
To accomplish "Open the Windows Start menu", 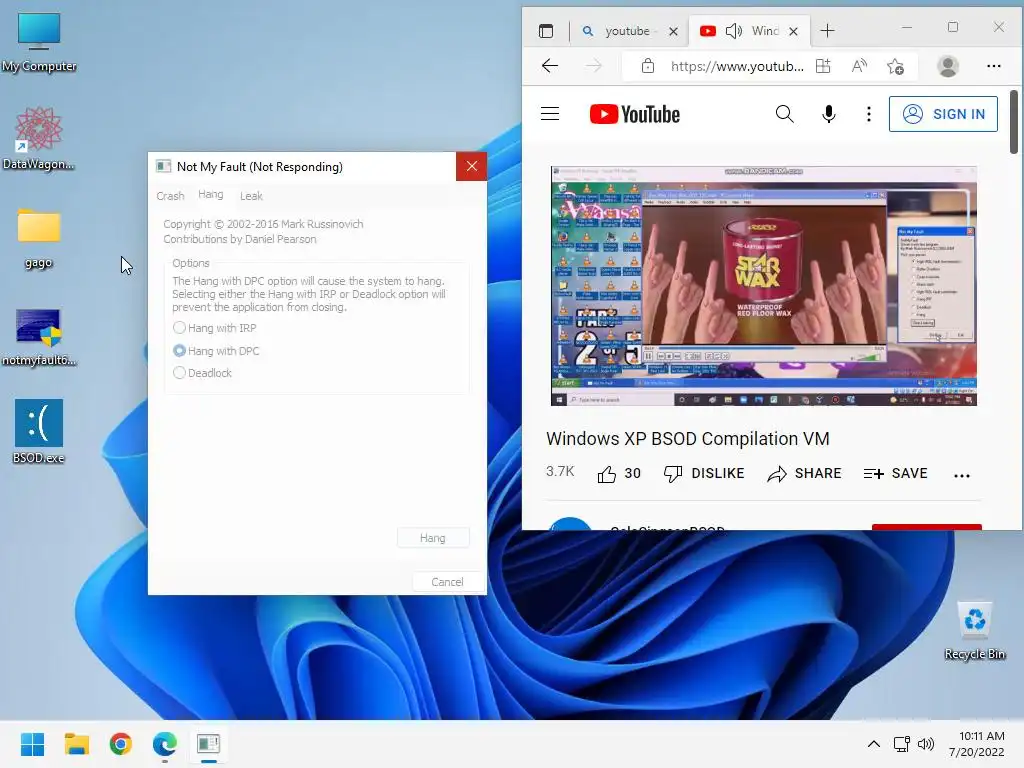I will [x=32, y=744].
